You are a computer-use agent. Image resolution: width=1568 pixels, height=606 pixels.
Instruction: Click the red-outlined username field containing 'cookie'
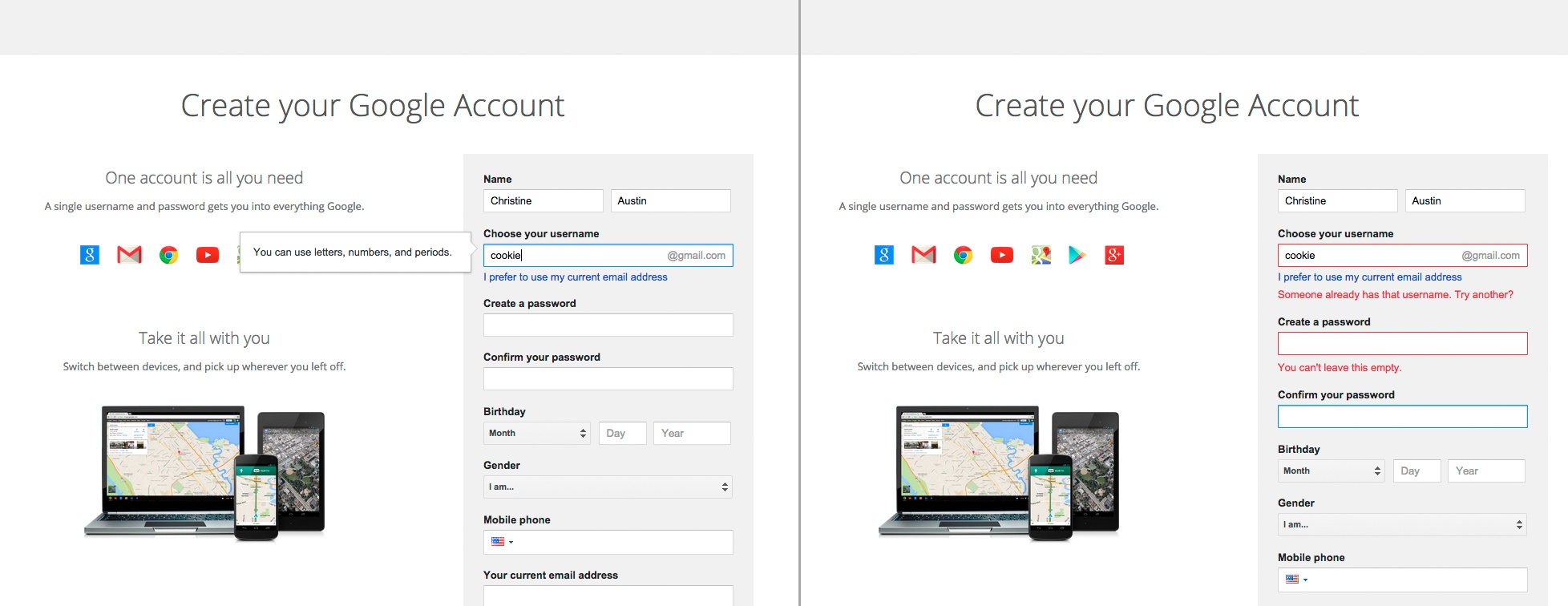(1403, 255)
